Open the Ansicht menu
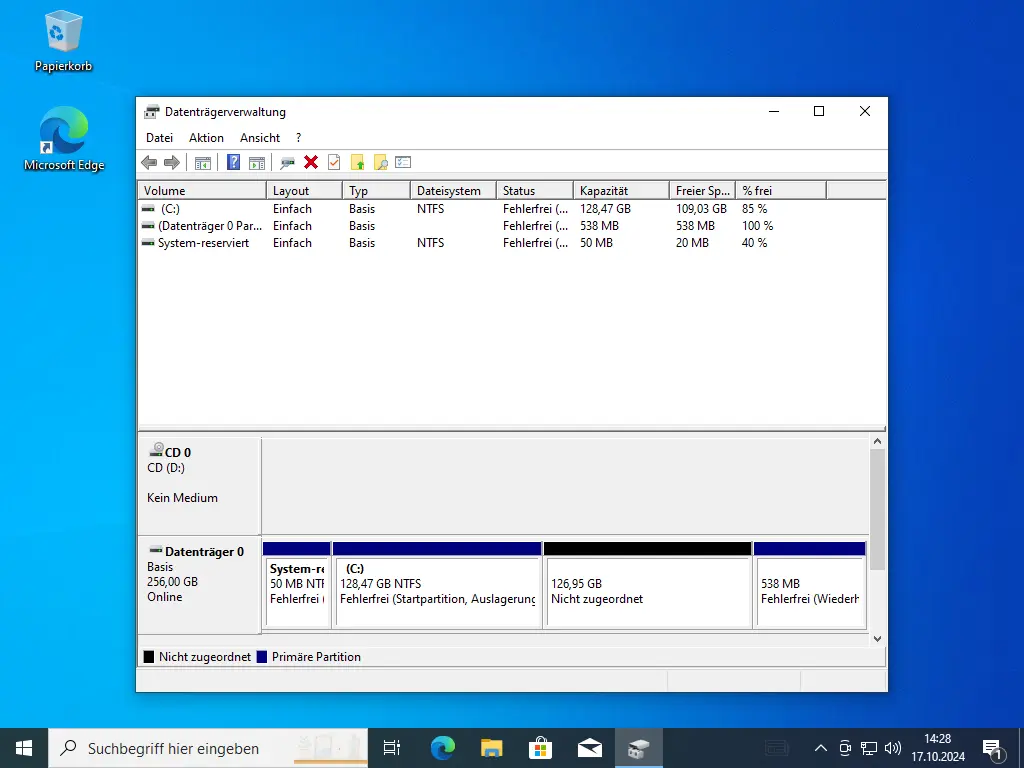The height and width of the screenshot is (768, 1024). [x=260, y=138]
